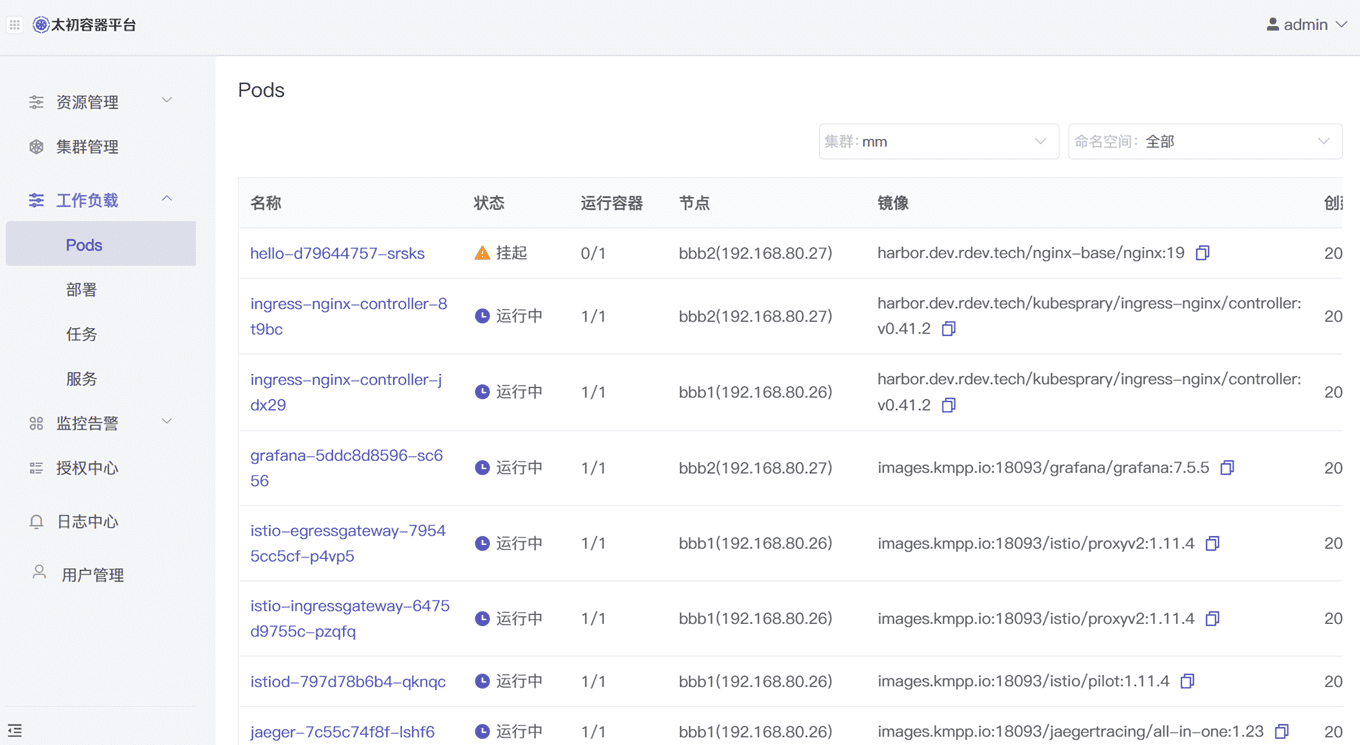Click the 镜像 column header
The height and width of the screenshot is (745, 1360).
point(893,203)
